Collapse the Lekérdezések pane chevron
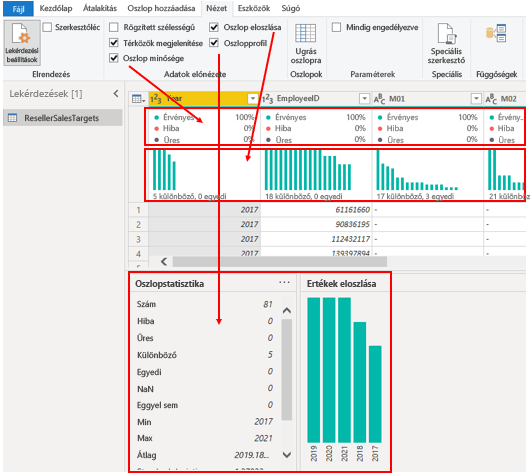This screenshot has width=530, height=476. coord(116,94)
